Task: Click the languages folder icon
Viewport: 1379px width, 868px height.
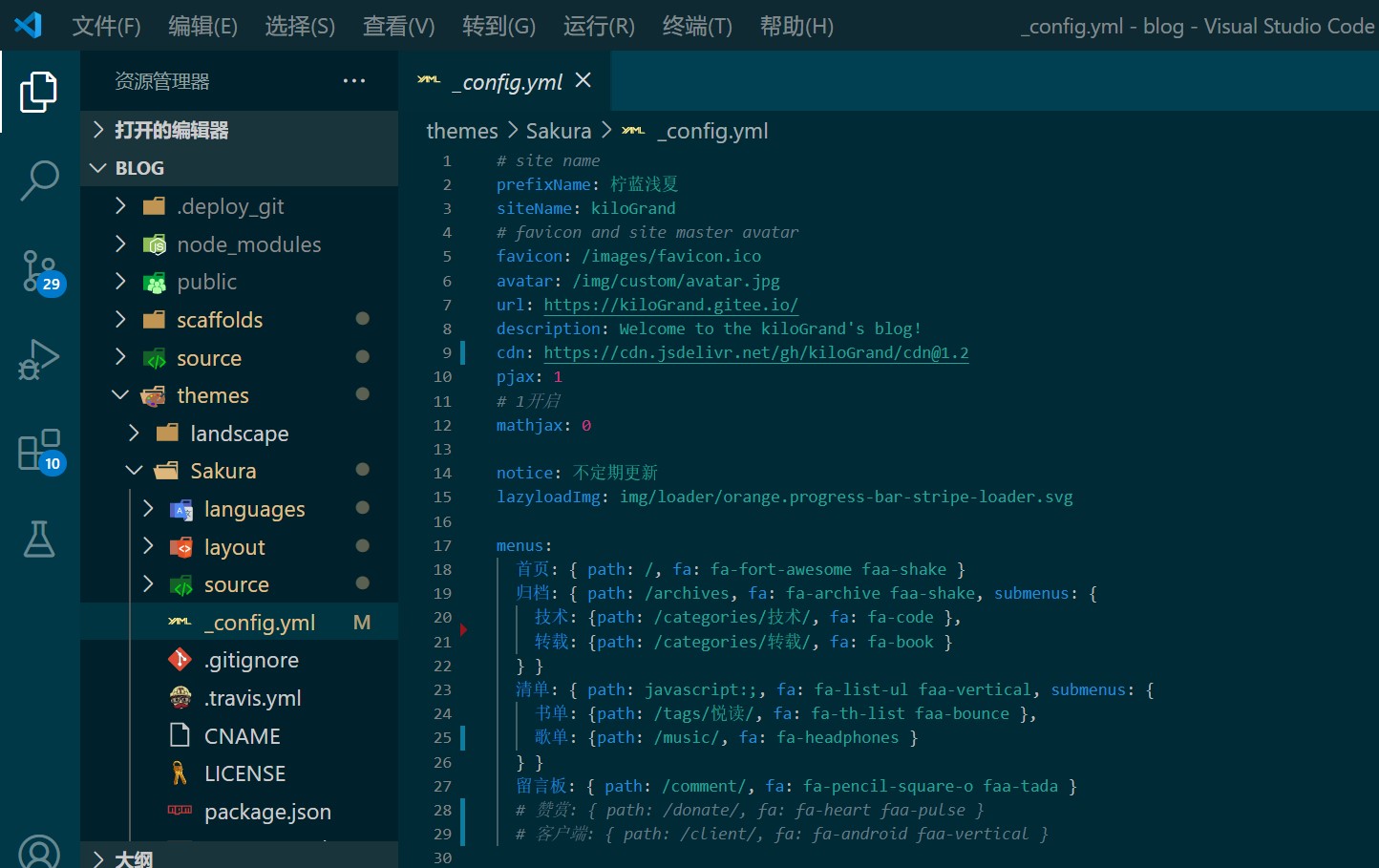Action: click(181, 509)
